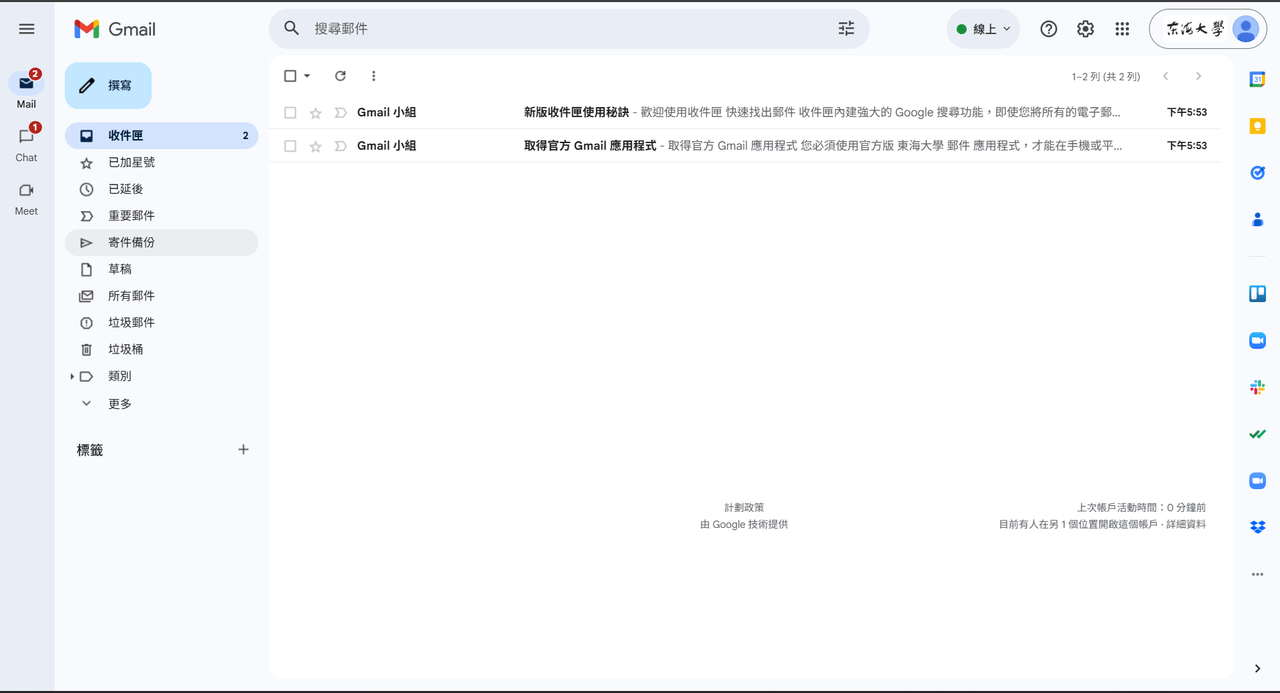Click the search filter options icon

[846, 29]
